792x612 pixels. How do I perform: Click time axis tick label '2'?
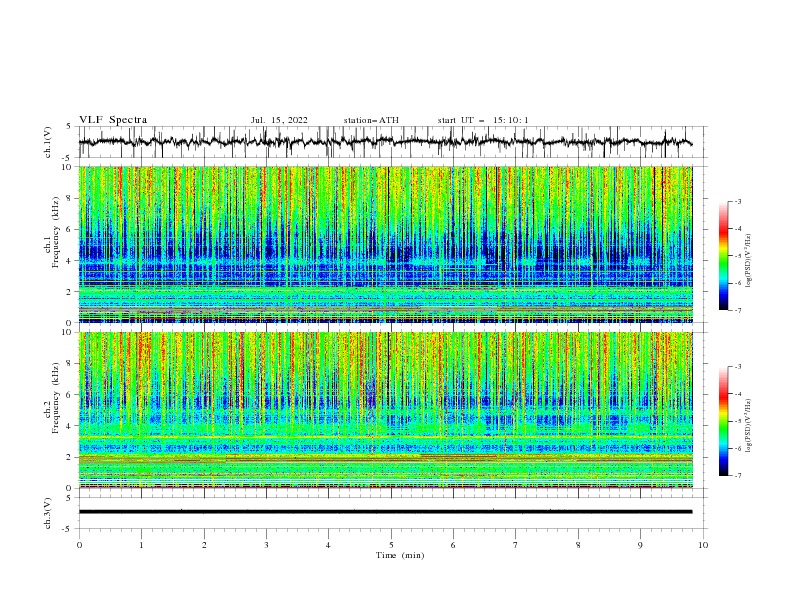click(204, 545)
